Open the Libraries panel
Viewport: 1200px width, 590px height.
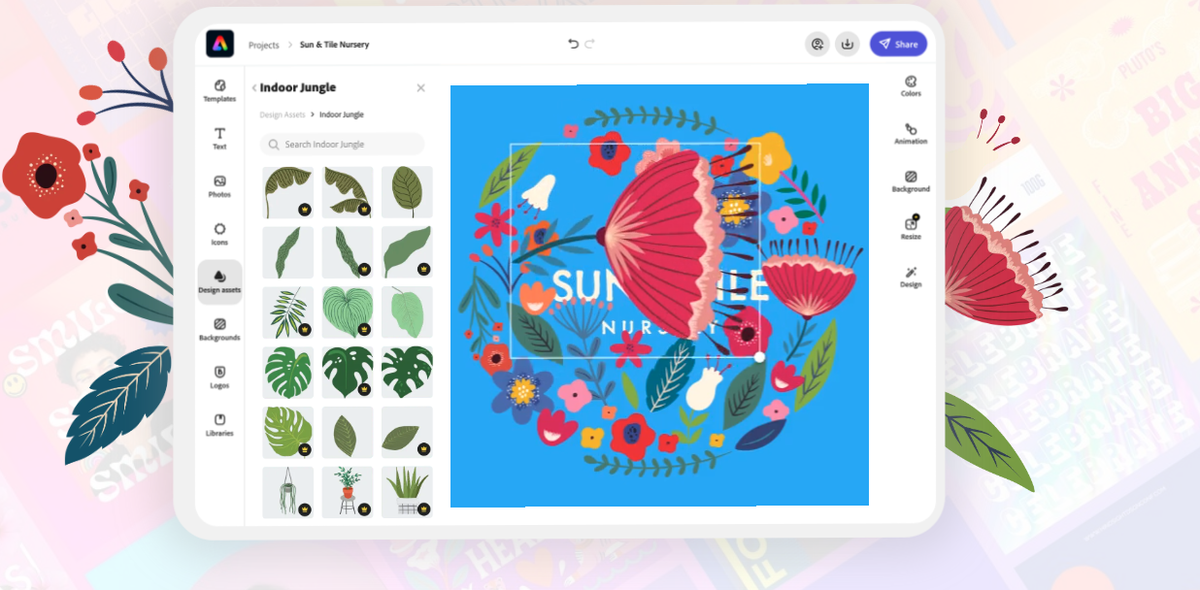[218, 426]
